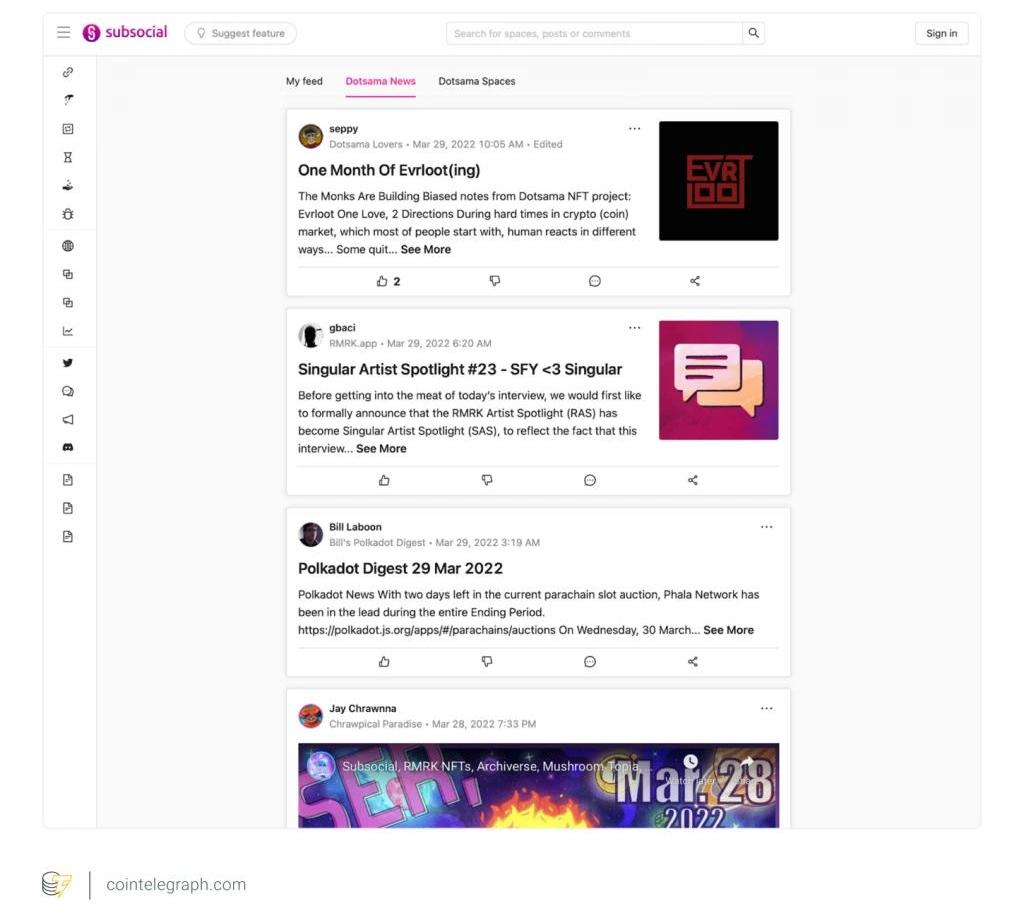
Task: Open the chart statistics sidebar icon
Action: [x=68, y=331]
